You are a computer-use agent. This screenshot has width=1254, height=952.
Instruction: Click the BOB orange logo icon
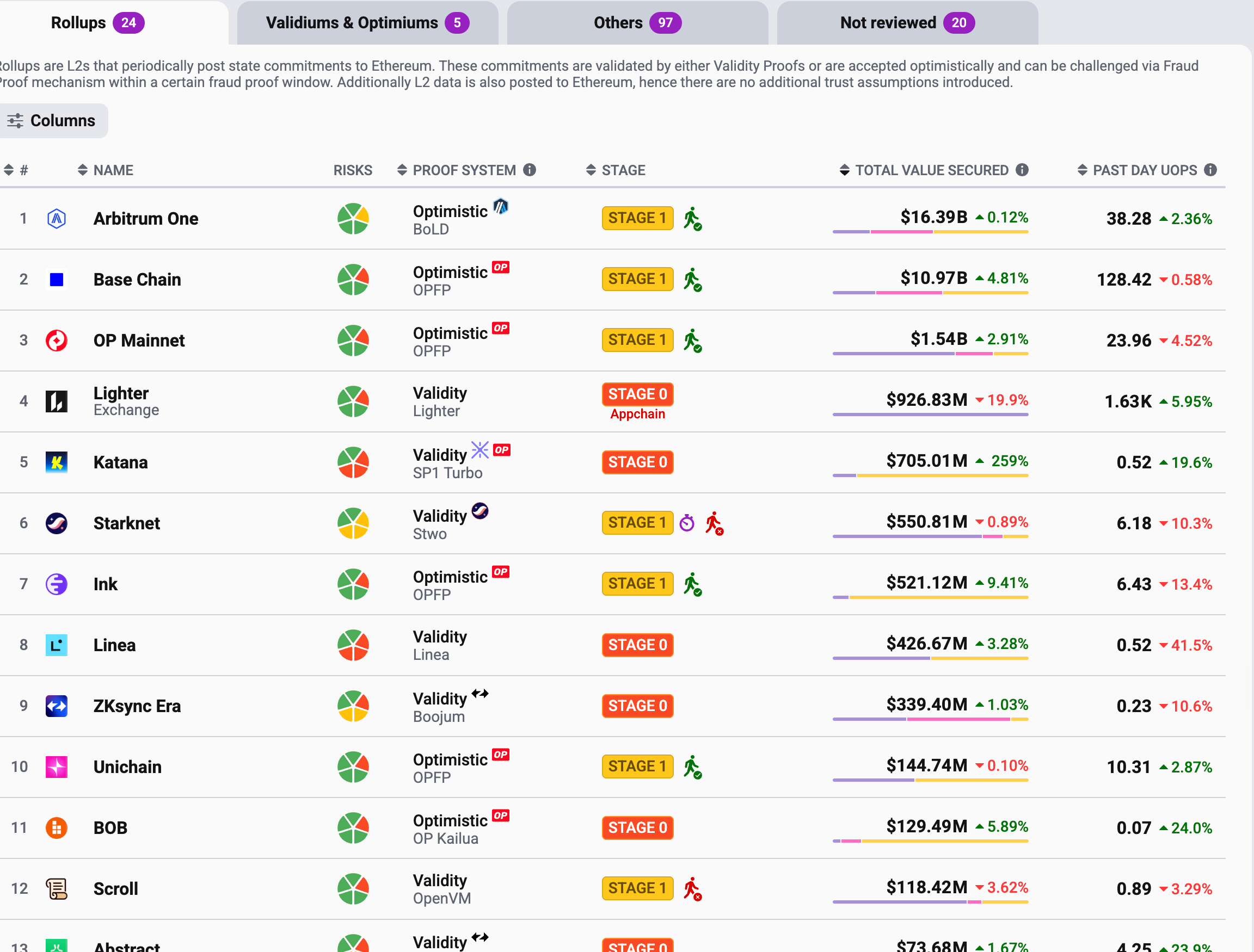click(x=57, y=828)
